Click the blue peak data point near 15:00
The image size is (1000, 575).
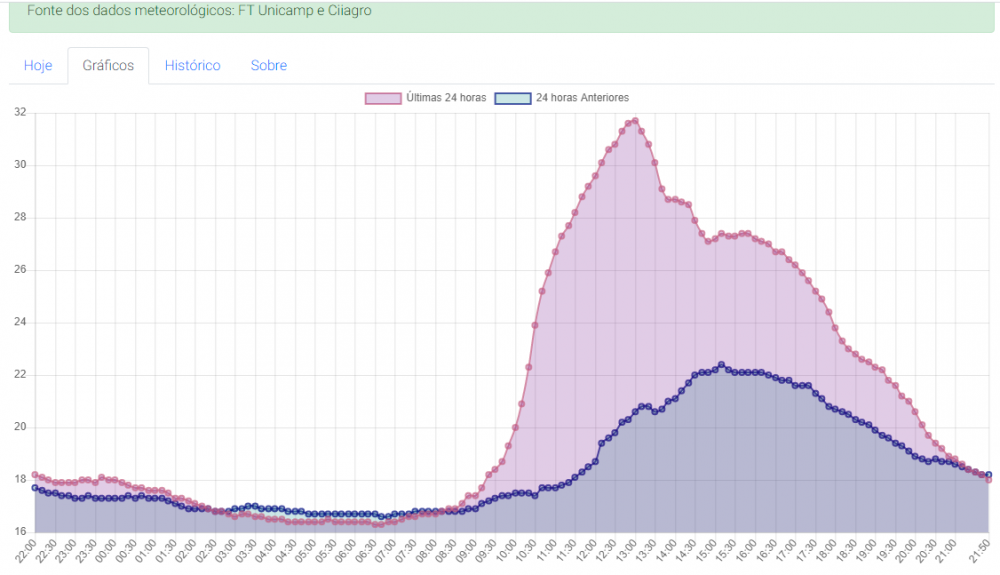(x=721, y=365)
